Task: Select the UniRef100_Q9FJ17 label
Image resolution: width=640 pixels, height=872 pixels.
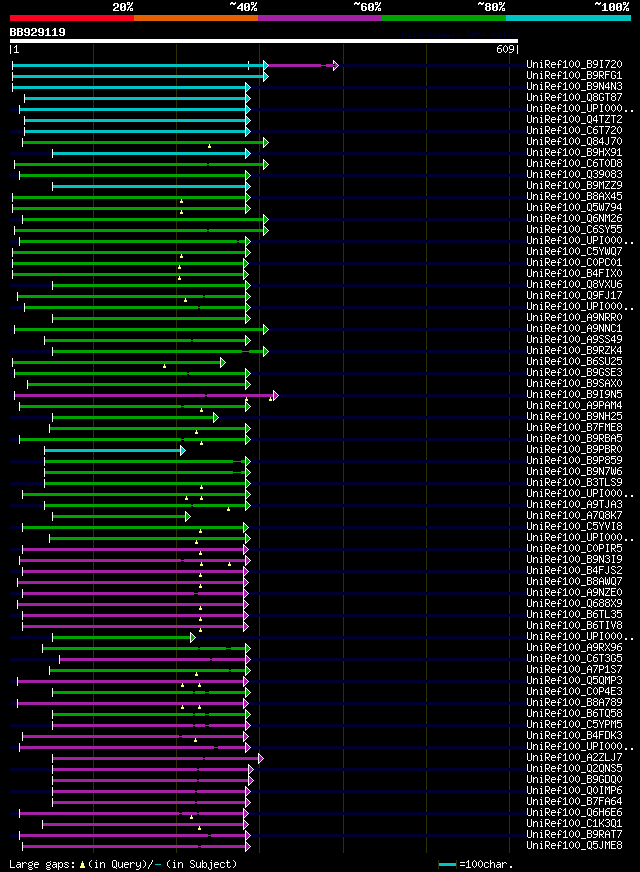Action: tap(574, 296)
